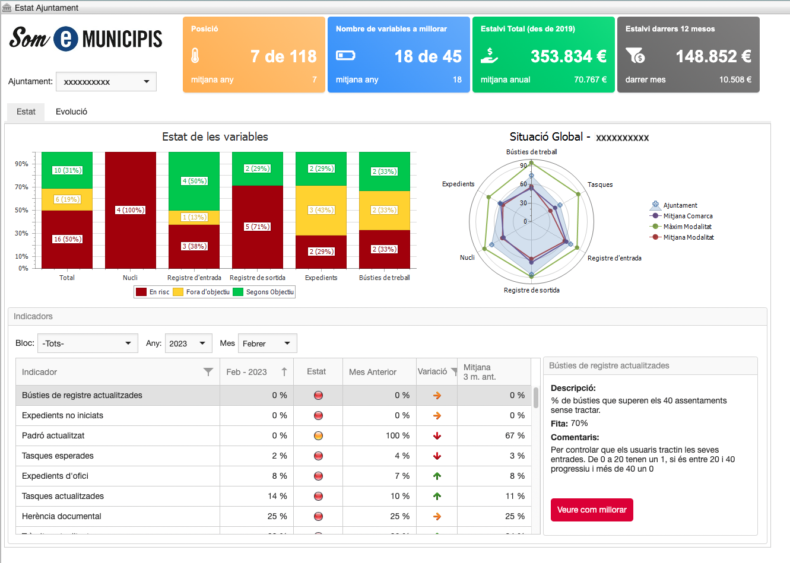Open the Any dropdown showing 2023
This screenshot has width=790, height=563.
188,343
